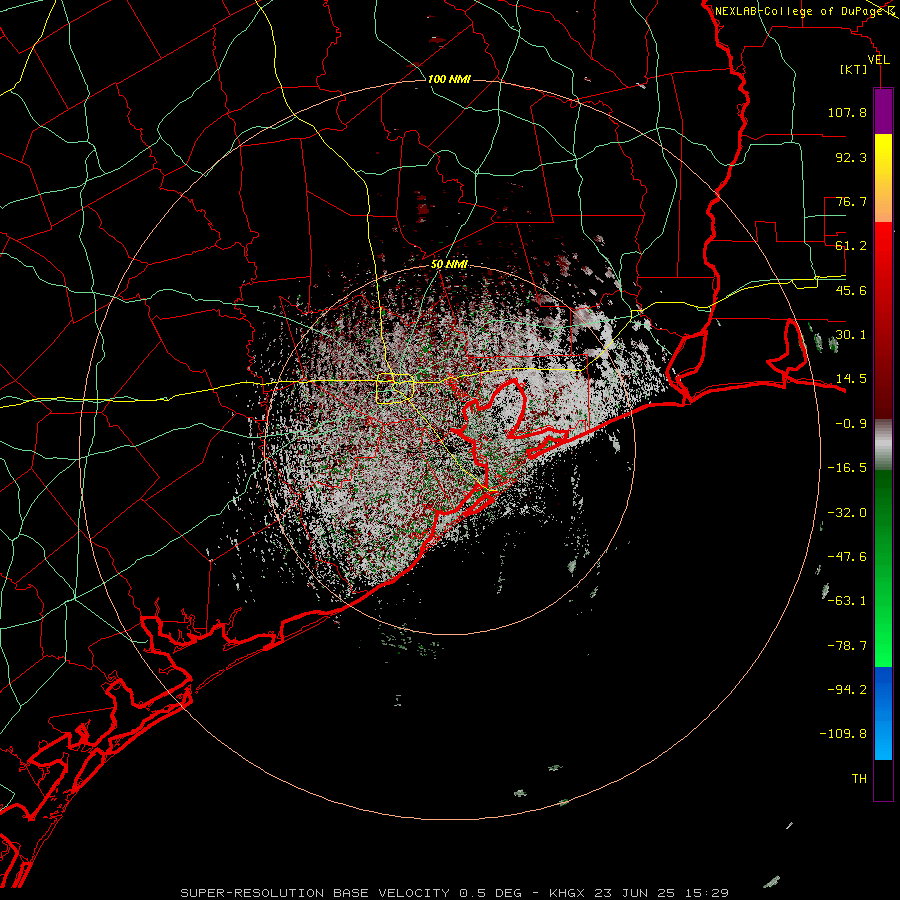This screenshot has width=900, height=900.
Task: Click the yellow highway loop around Houston
Action: click(395, 388)
